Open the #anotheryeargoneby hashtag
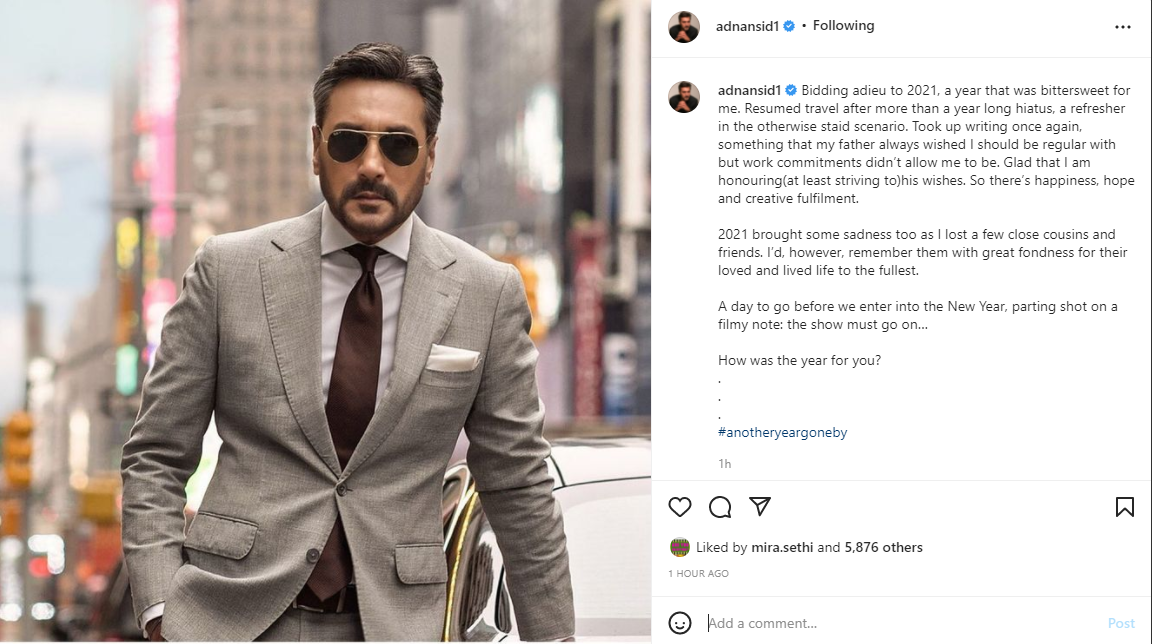The height and width of the screenshot is (644, 1152). coord(782,433)
